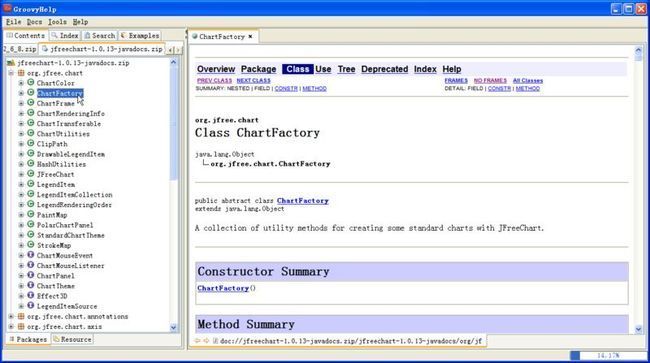Click the tab scroll right arrow

(178, 50)
